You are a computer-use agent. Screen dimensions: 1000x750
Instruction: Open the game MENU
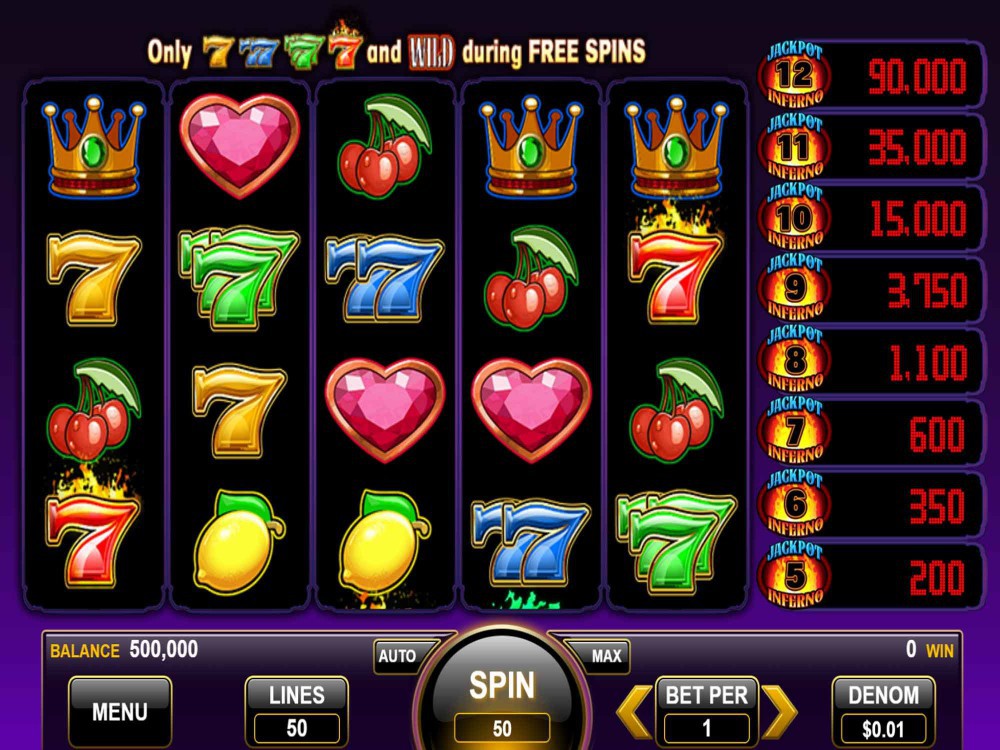[120, 711]
